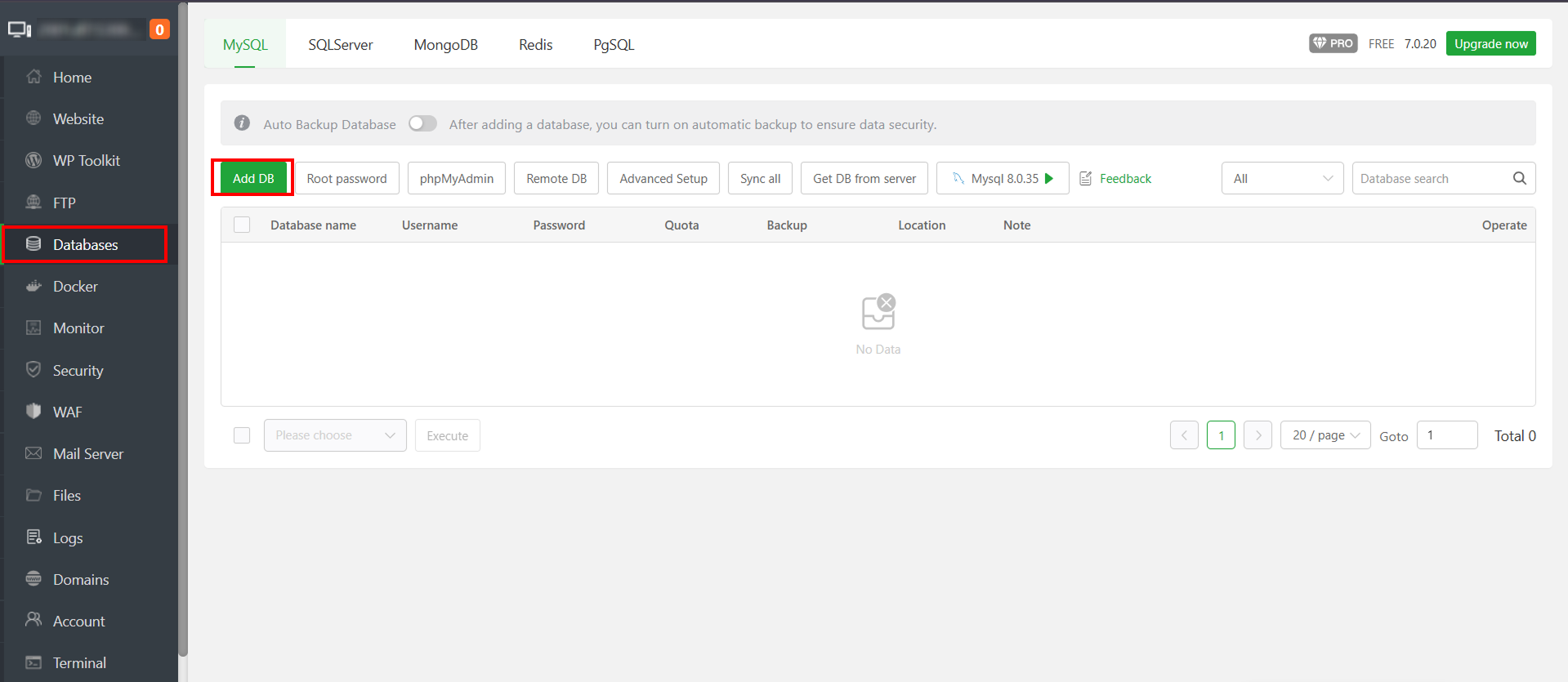Click the 7.0.20 version number
The height and width of the screenshot is (682, 1568).
point(1420,43)
